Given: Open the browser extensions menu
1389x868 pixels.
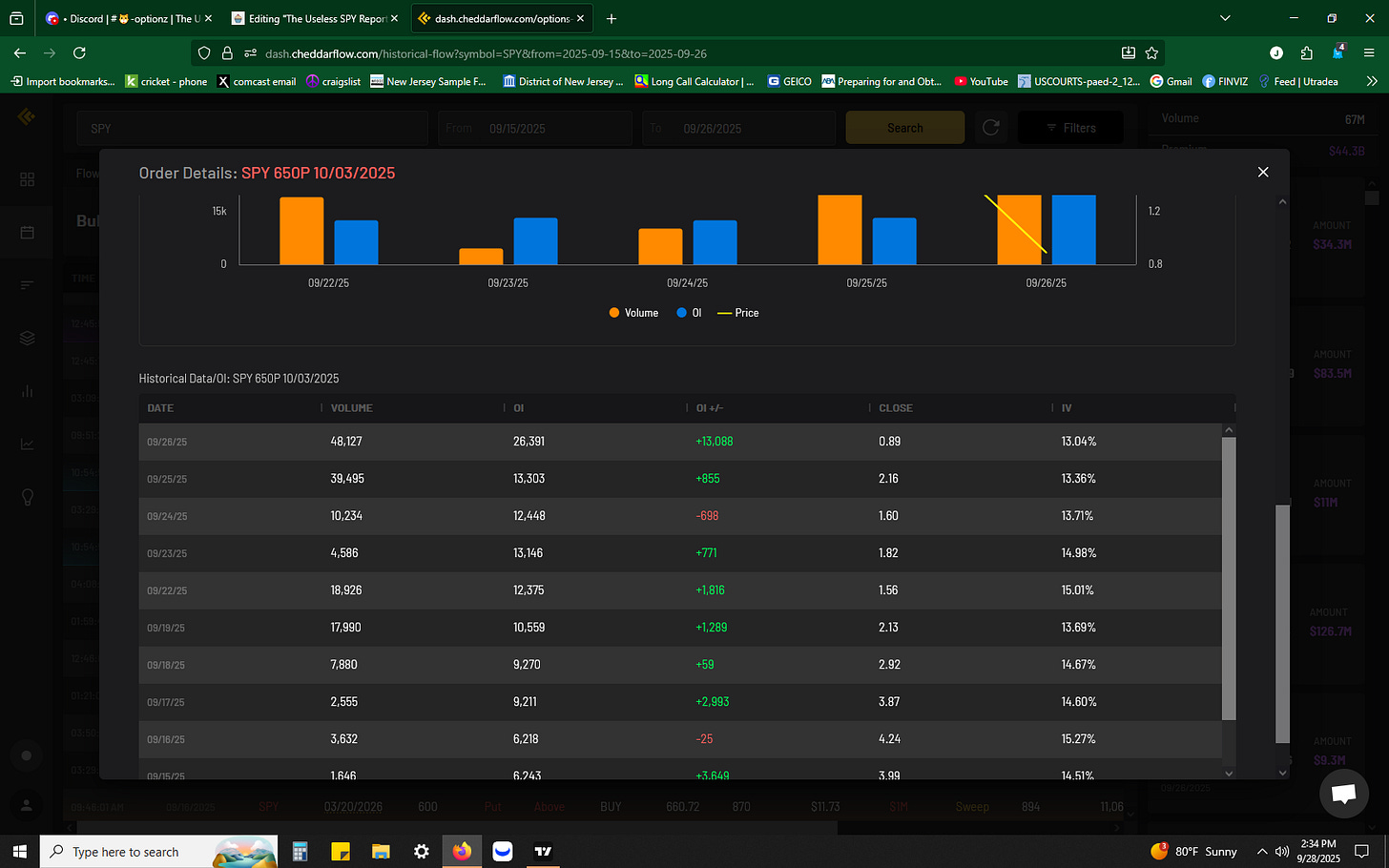Looking at the screenshot, I should 1307,53.
